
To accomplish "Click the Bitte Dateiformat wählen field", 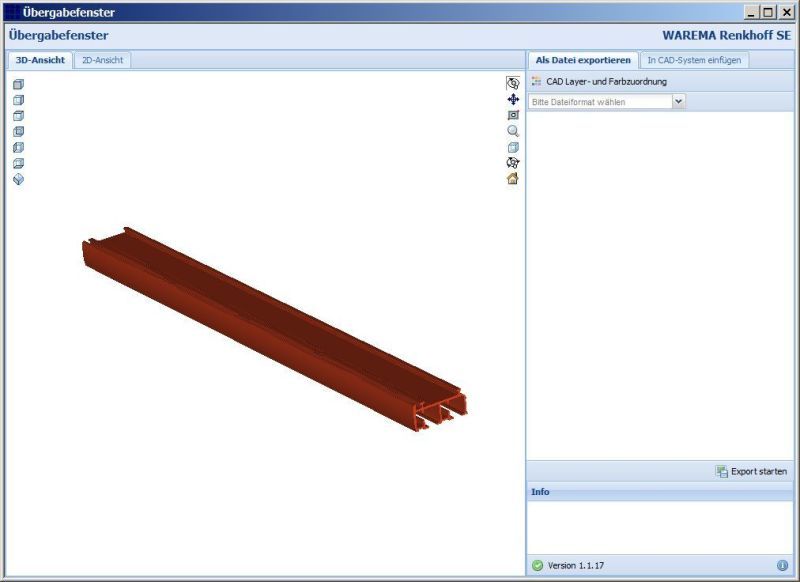I will (x=601, y=102).
